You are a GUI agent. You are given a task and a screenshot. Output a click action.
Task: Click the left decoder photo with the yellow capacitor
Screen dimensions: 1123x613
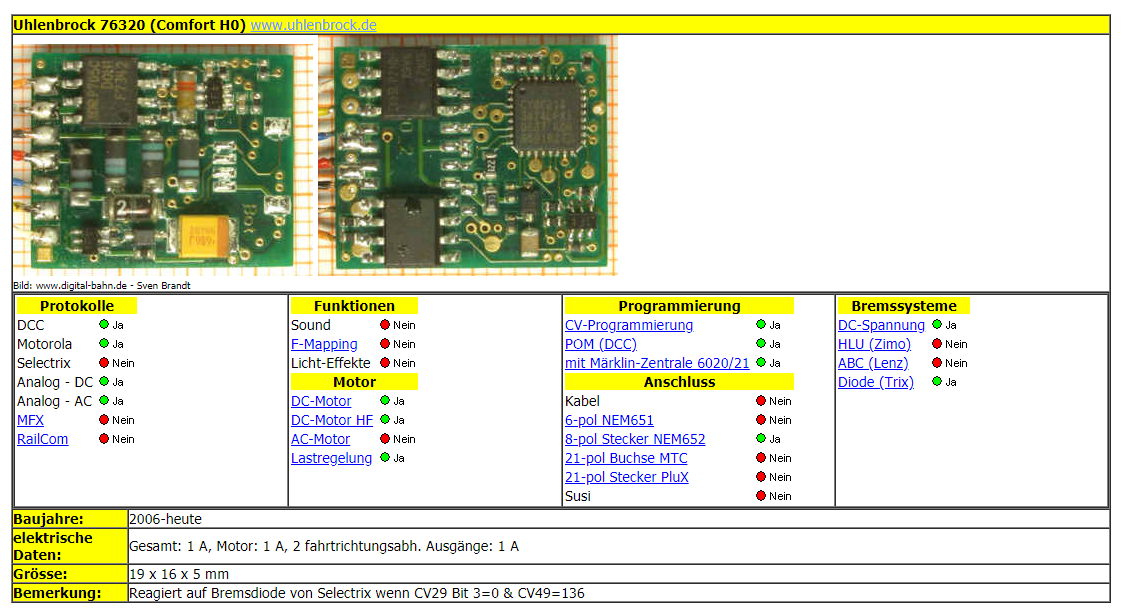[163, 159]
